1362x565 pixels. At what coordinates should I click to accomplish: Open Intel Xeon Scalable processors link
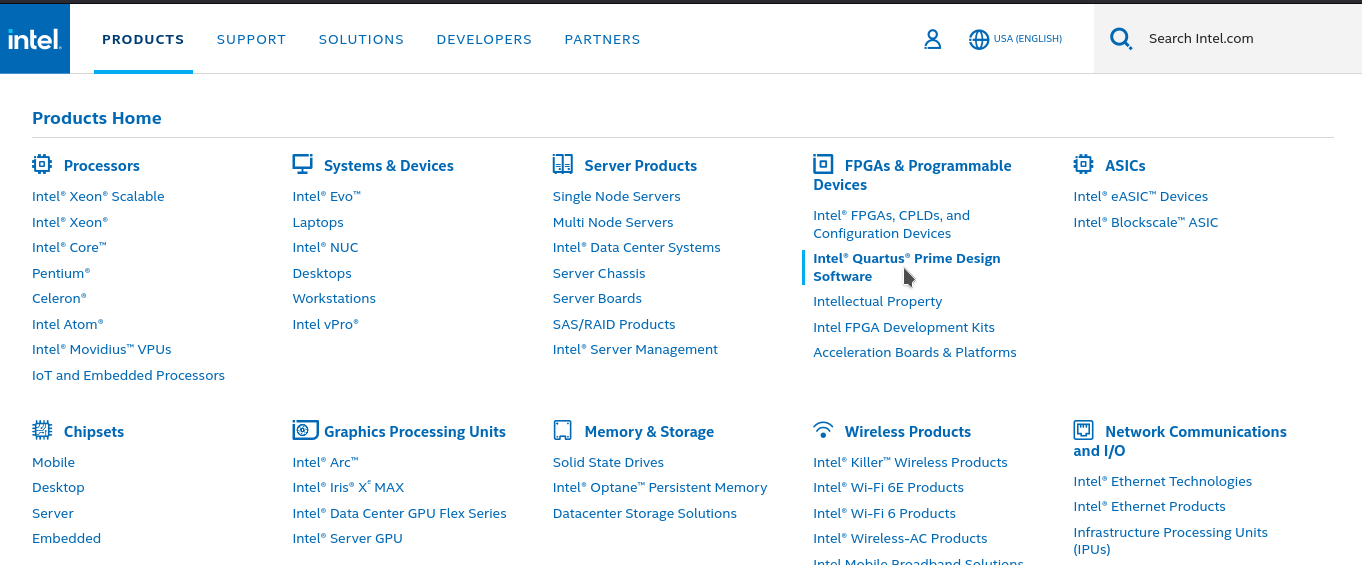coord(98,197)
